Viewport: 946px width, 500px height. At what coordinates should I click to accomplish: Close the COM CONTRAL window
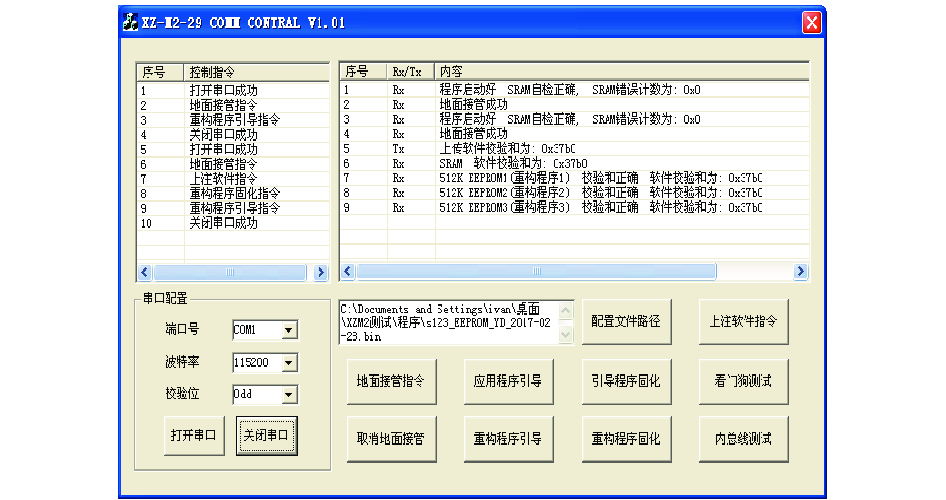811,23
